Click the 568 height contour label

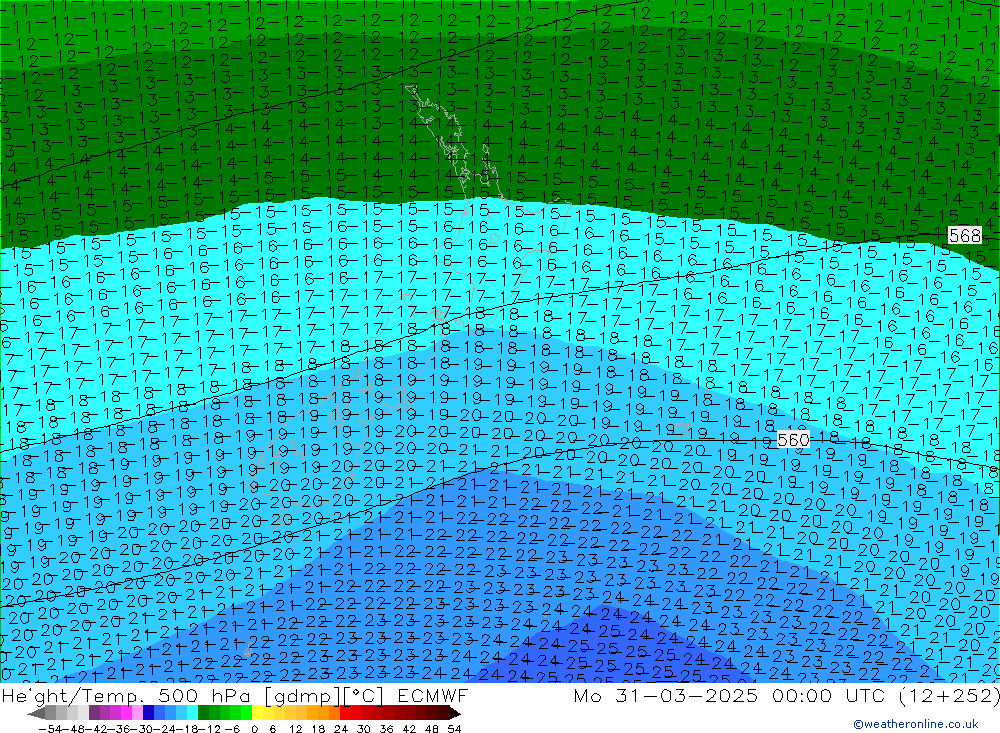coord(964,235)
